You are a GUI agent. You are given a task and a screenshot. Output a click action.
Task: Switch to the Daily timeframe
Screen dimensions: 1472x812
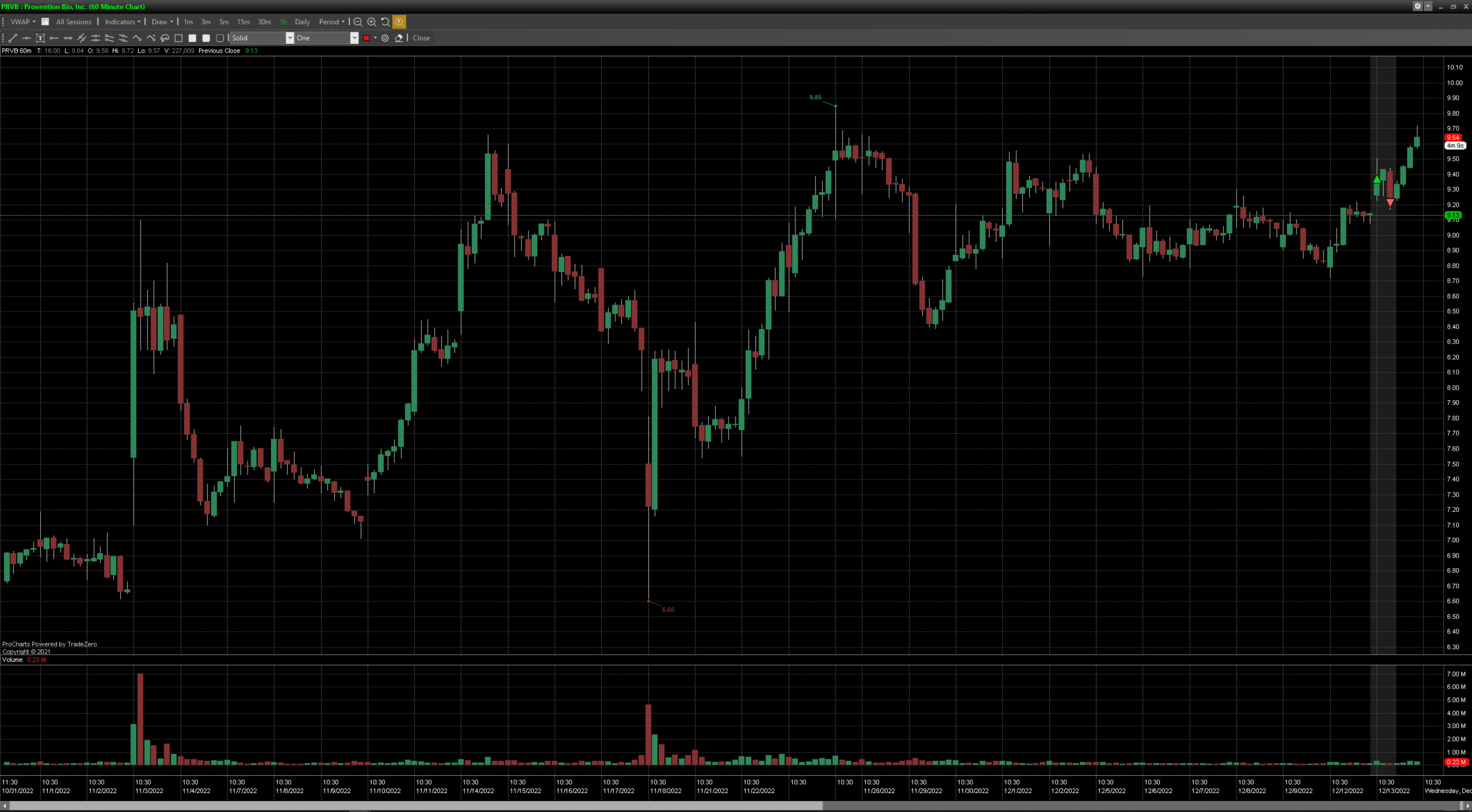(x=302, y=22)
